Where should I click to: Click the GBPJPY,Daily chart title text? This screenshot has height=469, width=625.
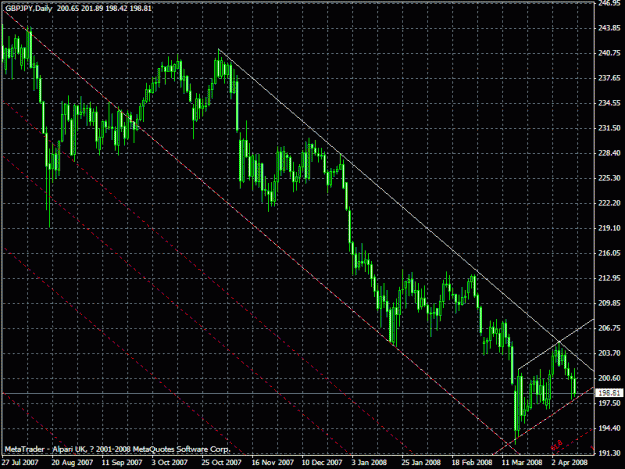(x=28, y=8)
